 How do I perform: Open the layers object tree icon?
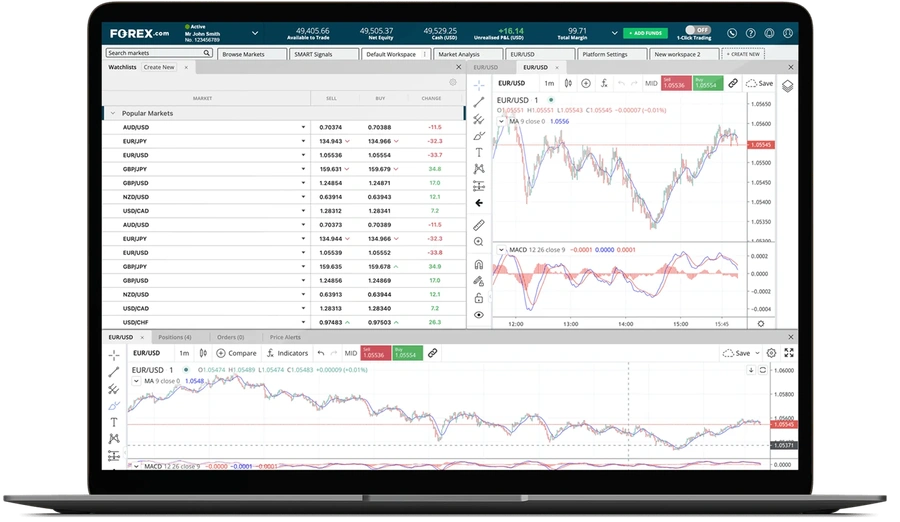coord(788,86)
